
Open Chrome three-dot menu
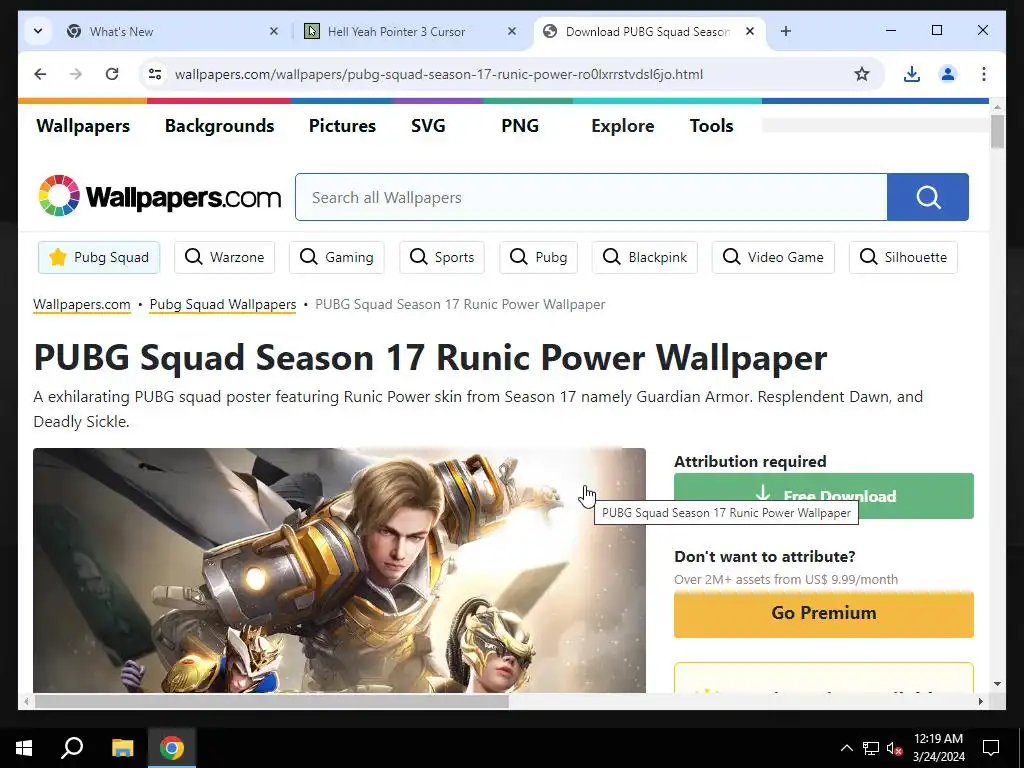coord(984,74)
